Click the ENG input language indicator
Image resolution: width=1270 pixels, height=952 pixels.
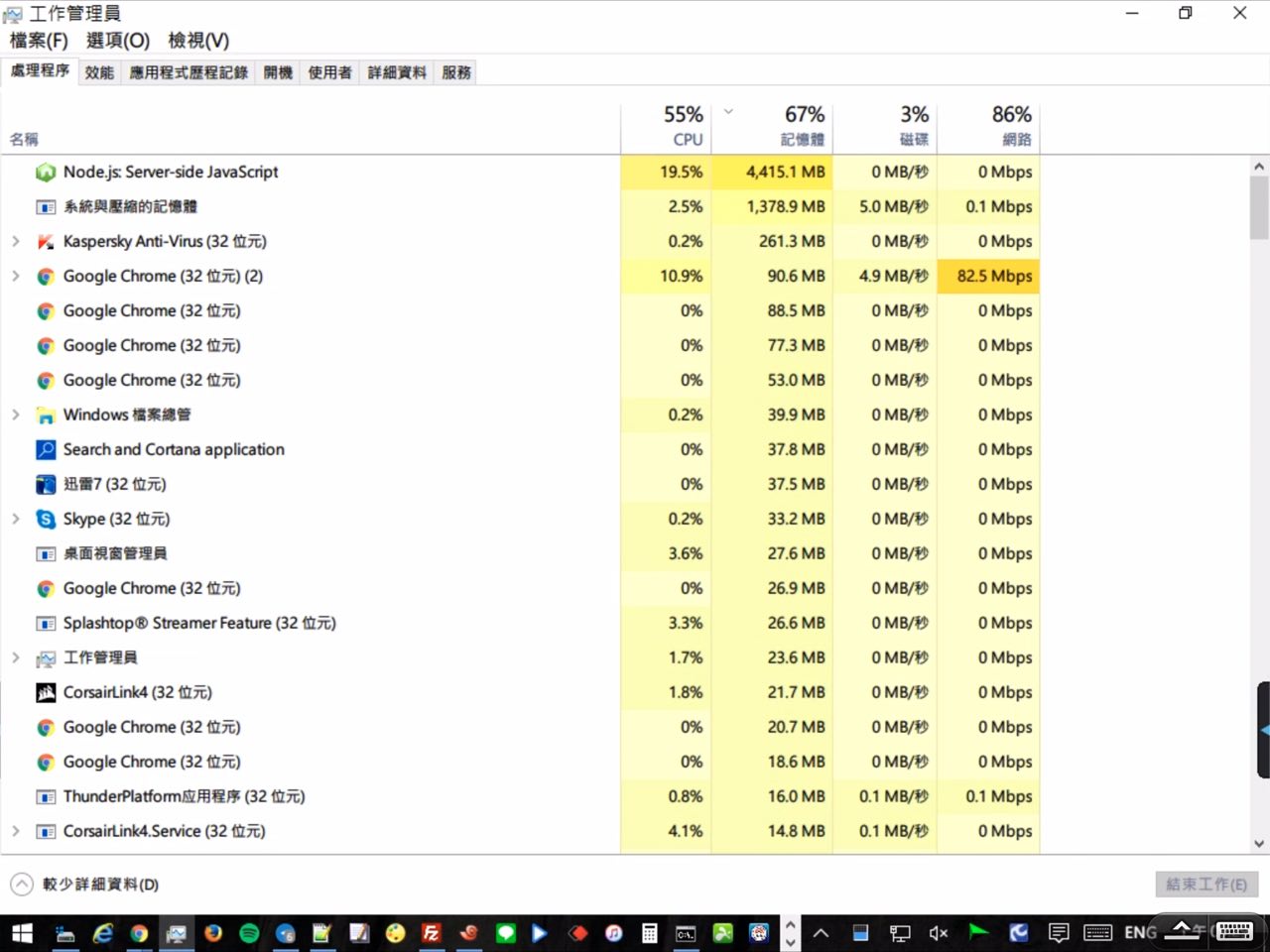(1140, 933)
